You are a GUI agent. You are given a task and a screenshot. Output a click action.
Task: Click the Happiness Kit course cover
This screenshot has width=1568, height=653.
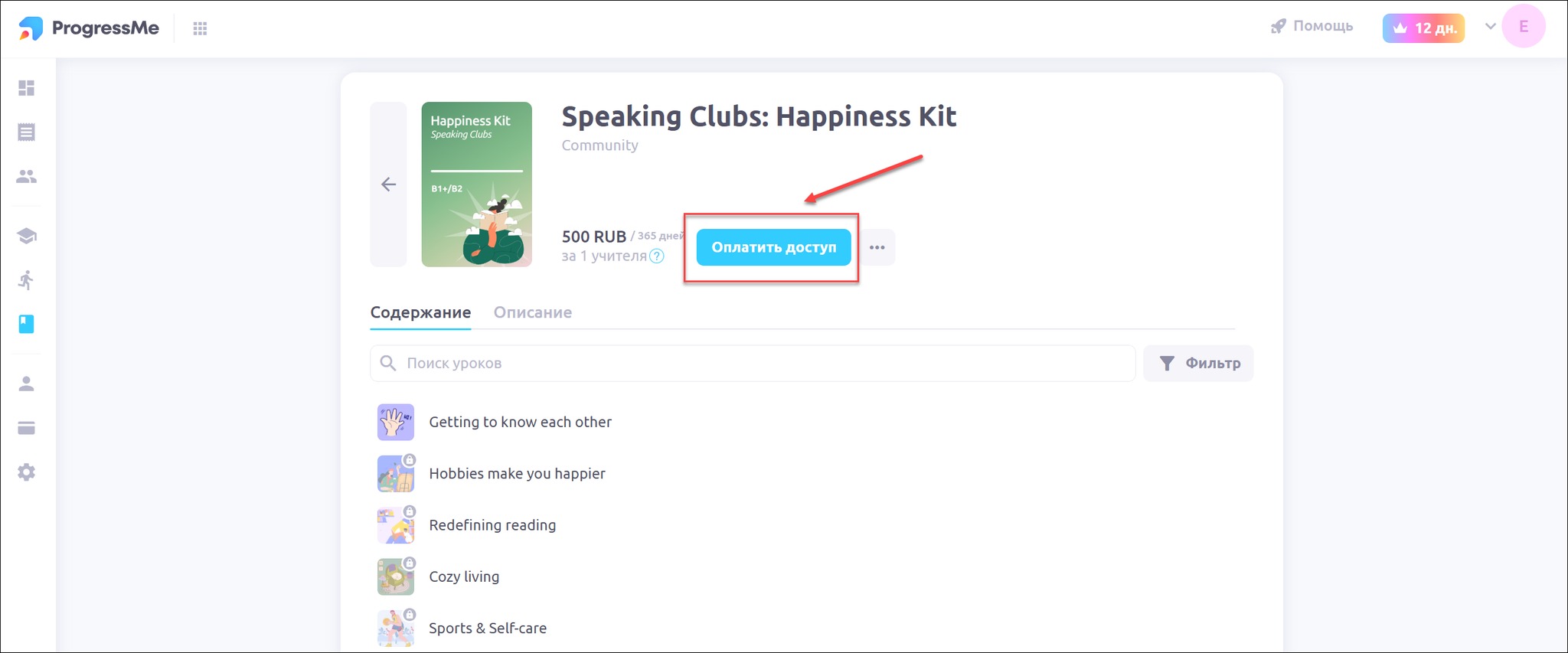coord(477,184)
